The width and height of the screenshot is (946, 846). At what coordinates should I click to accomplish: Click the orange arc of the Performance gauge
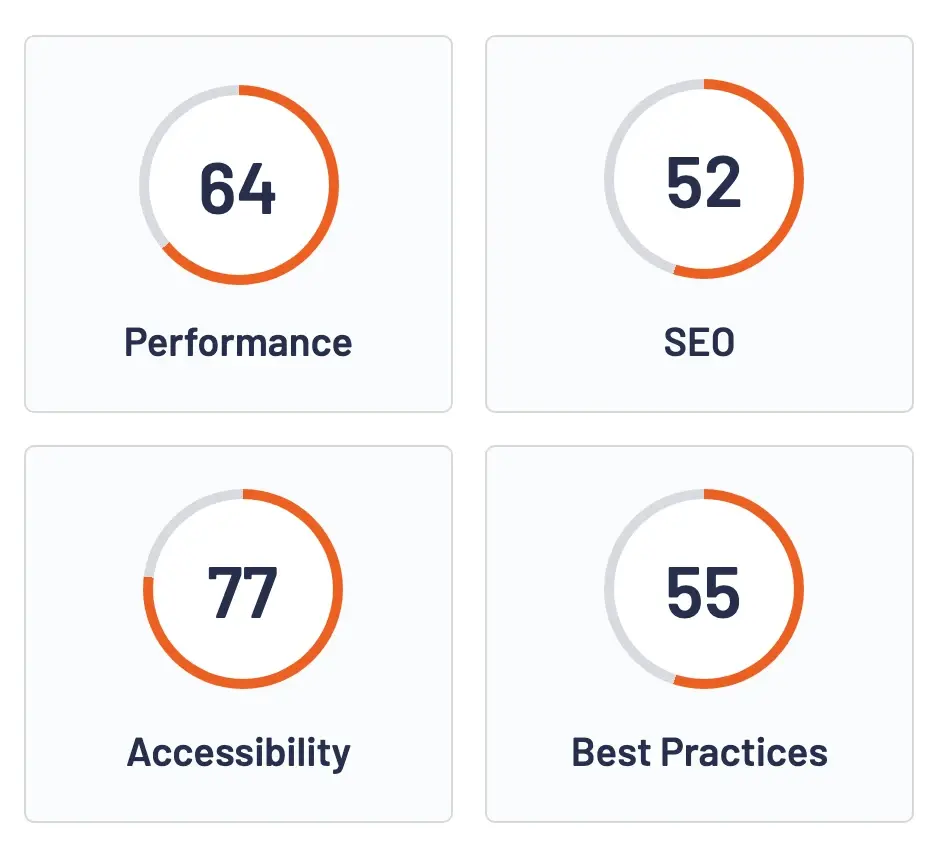[334, 186]
